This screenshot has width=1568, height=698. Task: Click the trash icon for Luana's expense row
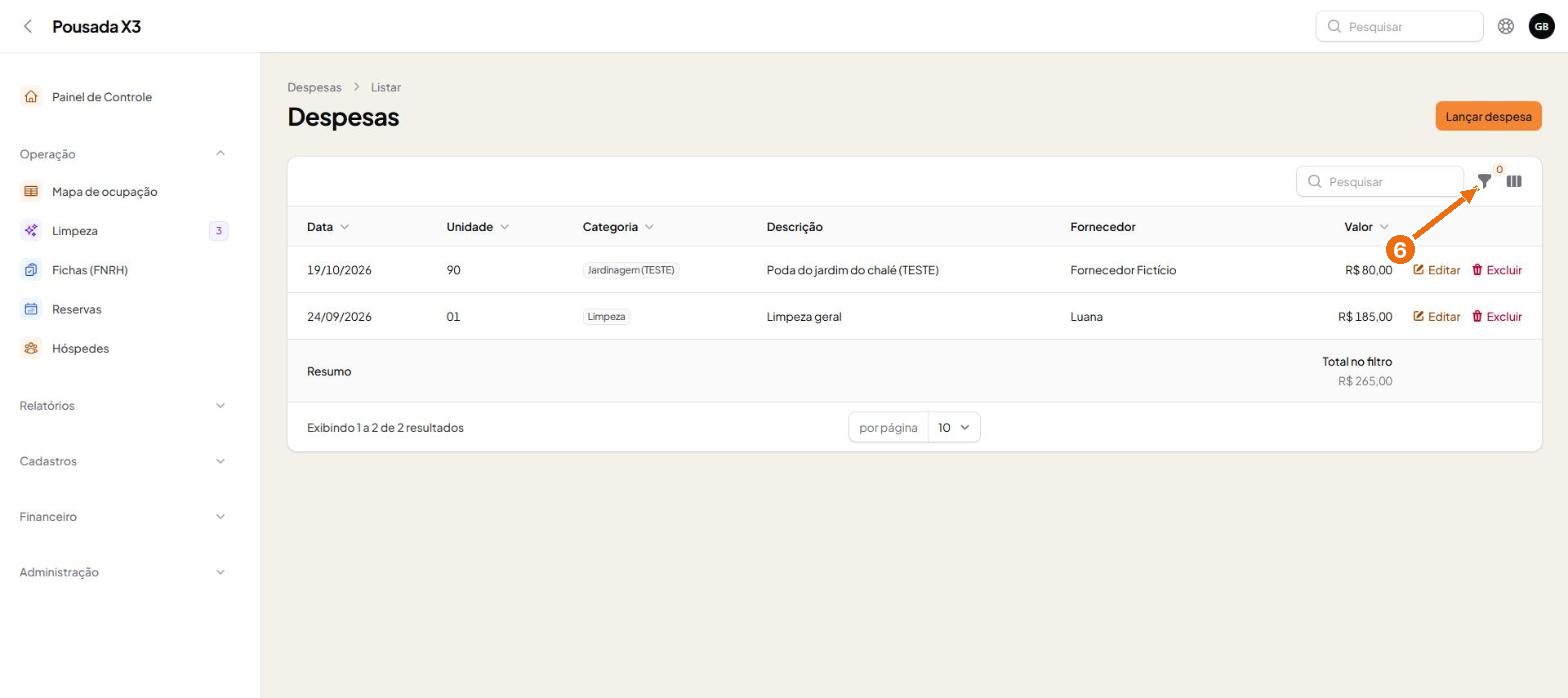click(1477, 317)
